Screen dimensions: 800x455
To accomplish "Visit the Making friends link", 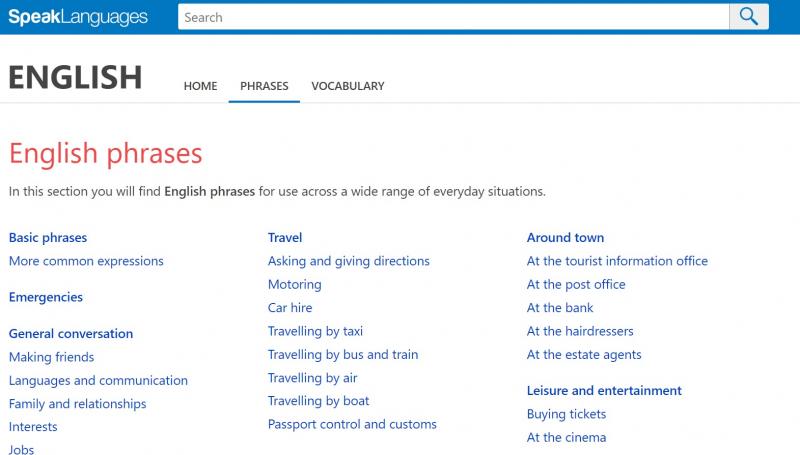I will 52,357.
